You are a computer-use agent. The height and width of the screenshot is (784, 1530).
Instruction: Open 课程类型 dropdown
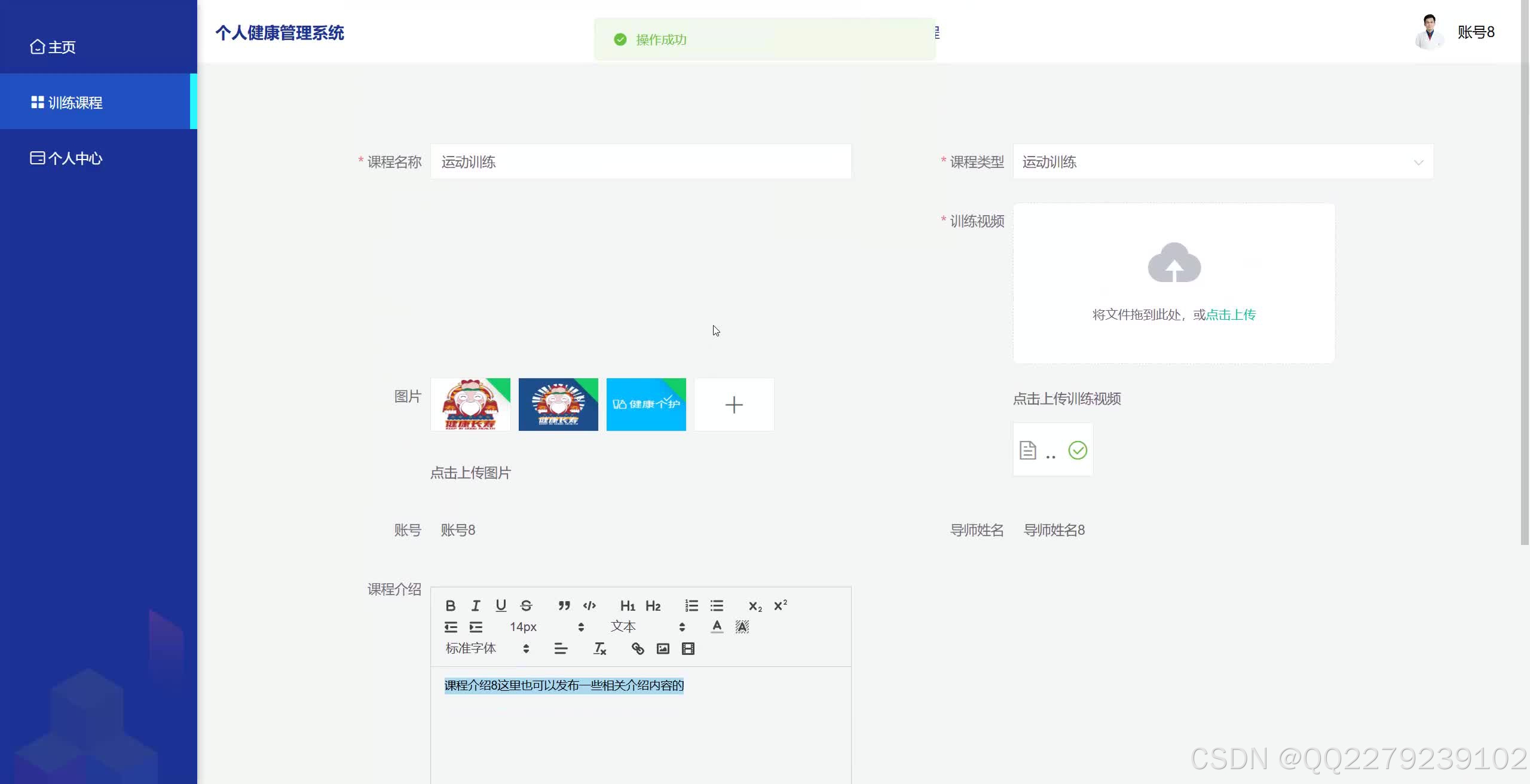point(1222,162)
